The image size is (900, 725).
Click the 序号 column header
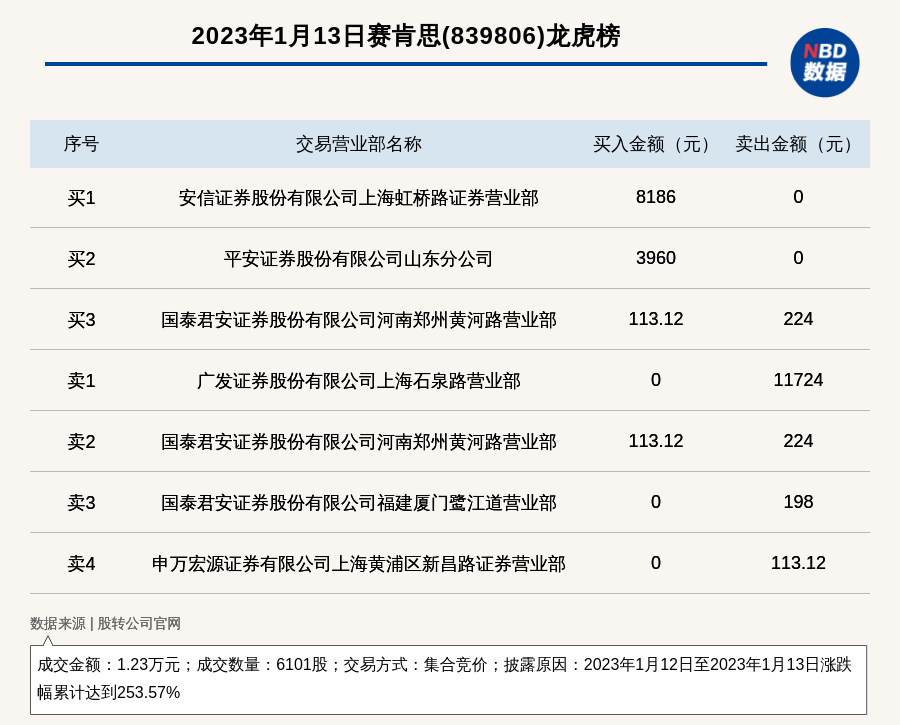(81, 144)
